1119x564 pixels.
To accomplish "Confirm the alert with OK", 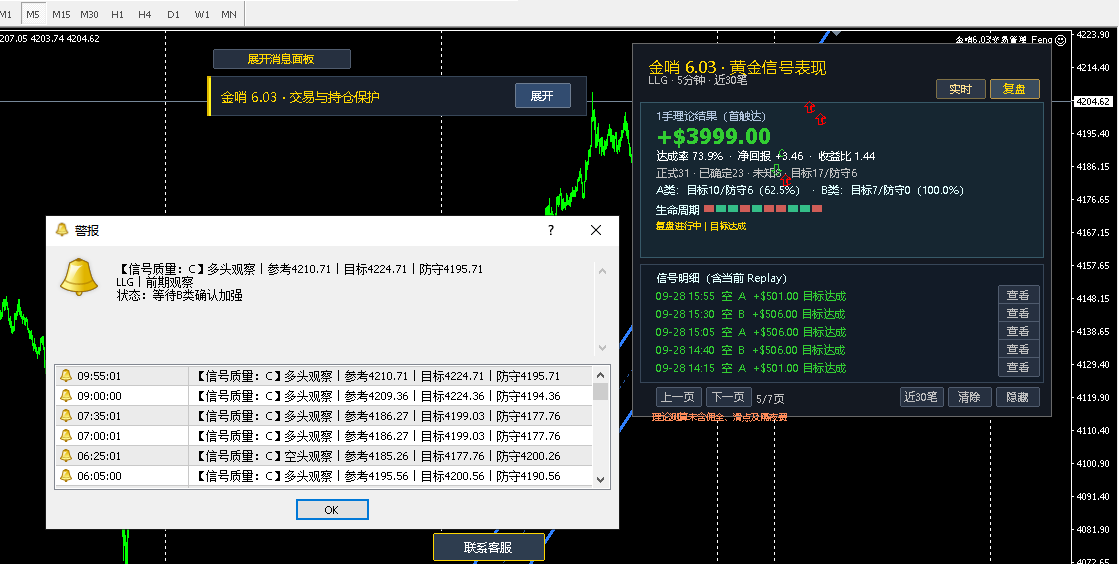I will [x=332, y=510].
